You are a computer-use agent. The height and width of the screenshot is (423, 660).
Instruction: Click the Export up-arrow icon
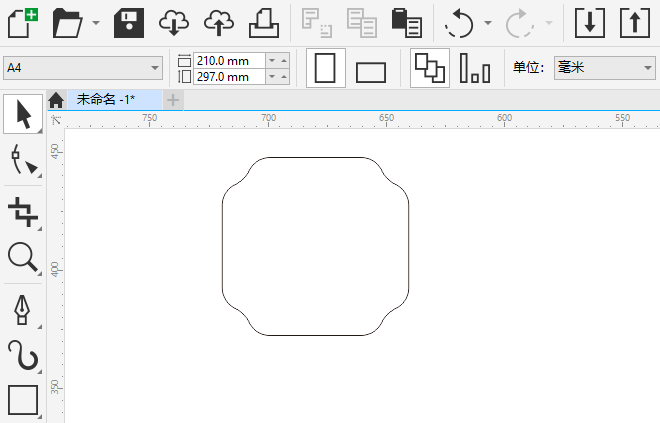point(635,22)
